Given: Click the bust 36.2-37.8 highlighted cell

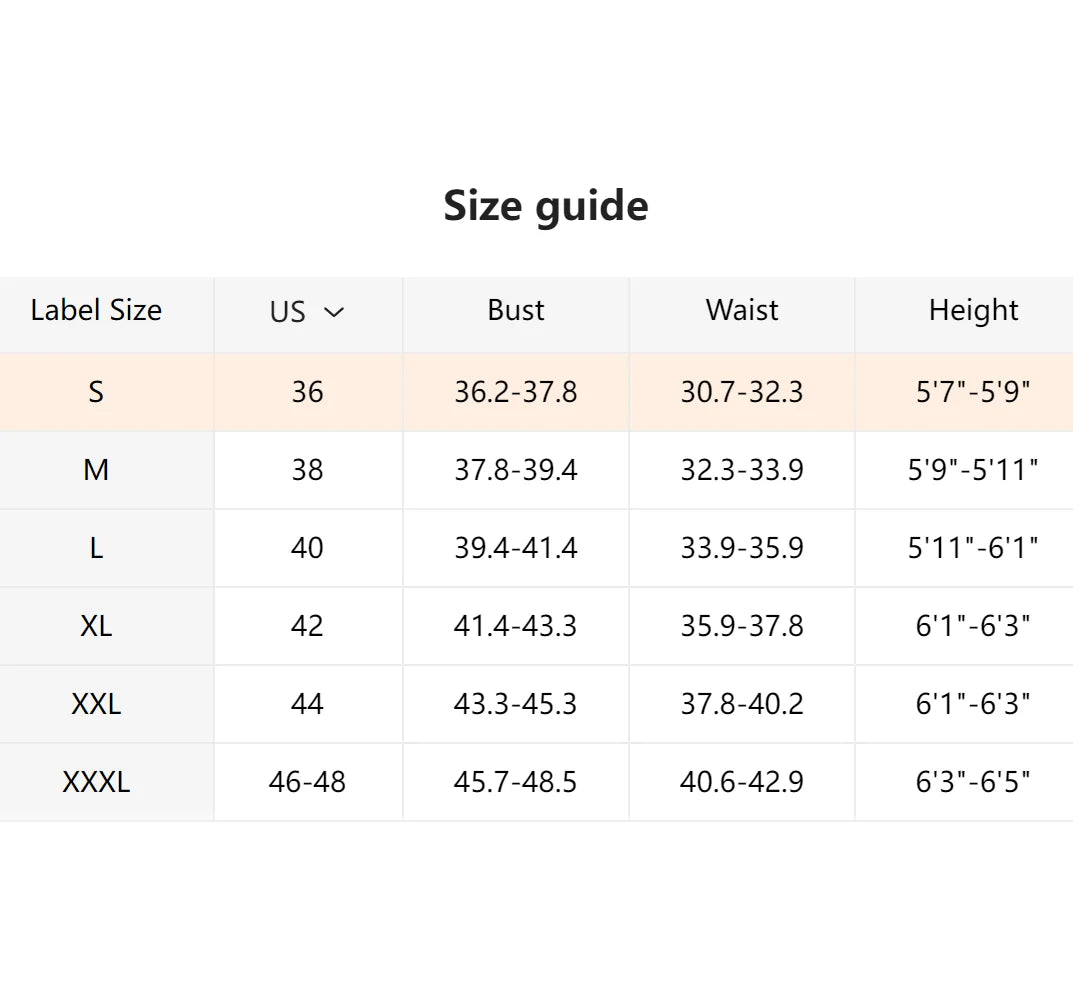Looking at the screenshot, I should [x=516, y=392].
